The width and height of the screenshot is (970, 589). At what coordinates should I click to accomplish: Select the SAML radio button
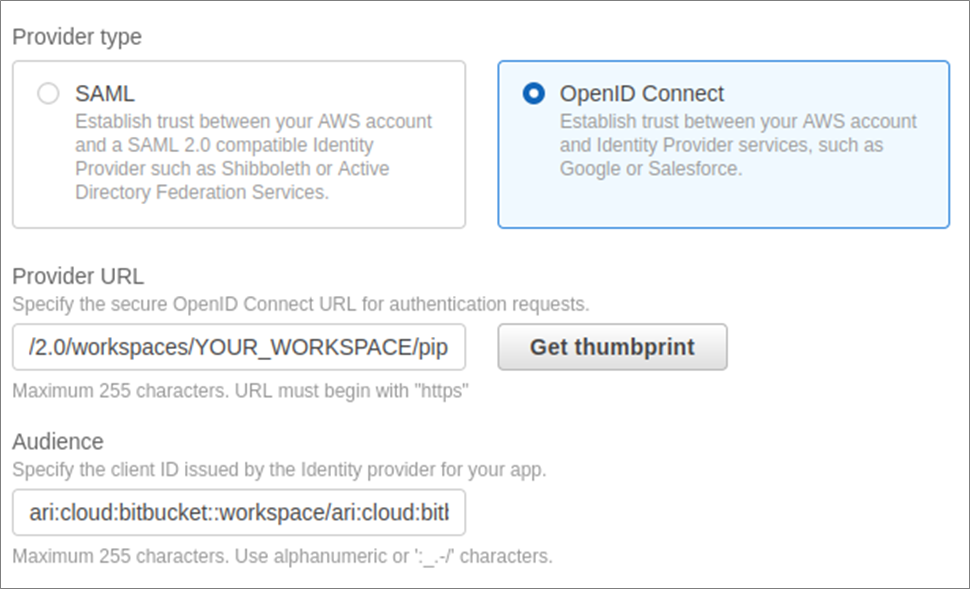pyautogui.click(x=48, y=94)
